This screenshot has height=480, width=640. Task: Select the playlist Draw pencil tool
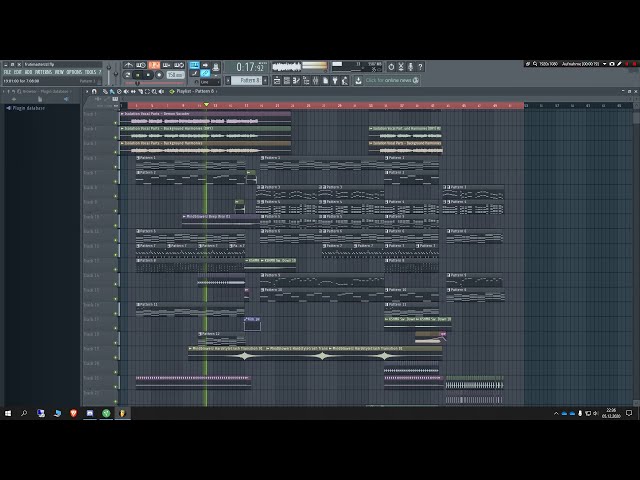[105, 91]
